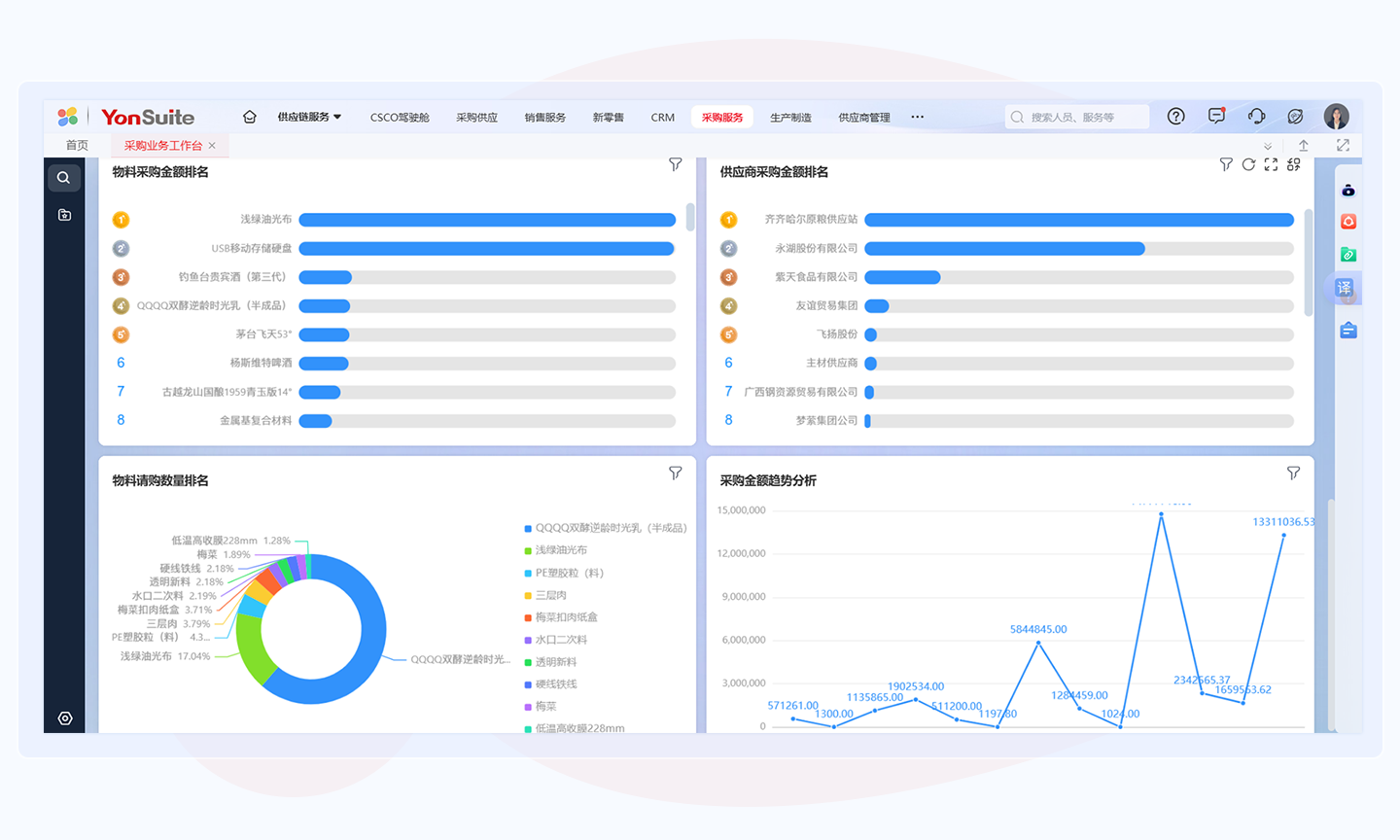Refresh the 供应商采购金额排名 panel
The width and height of the screenshot is (1400, 840).
(x=1248, y=165)
